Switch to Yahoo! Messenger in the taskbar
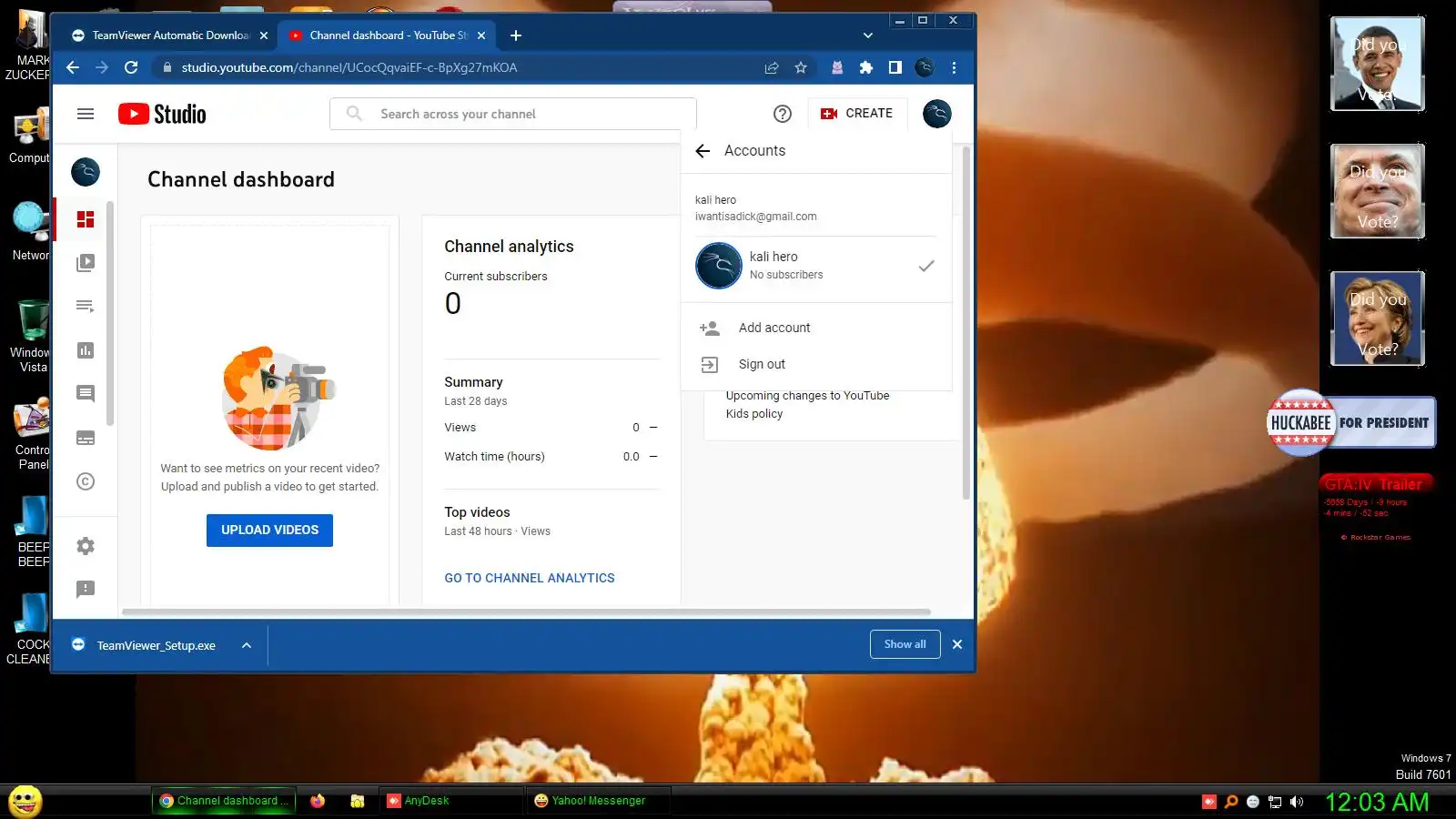This screenshot has height=819, width=1456. (x=598, y=801)
